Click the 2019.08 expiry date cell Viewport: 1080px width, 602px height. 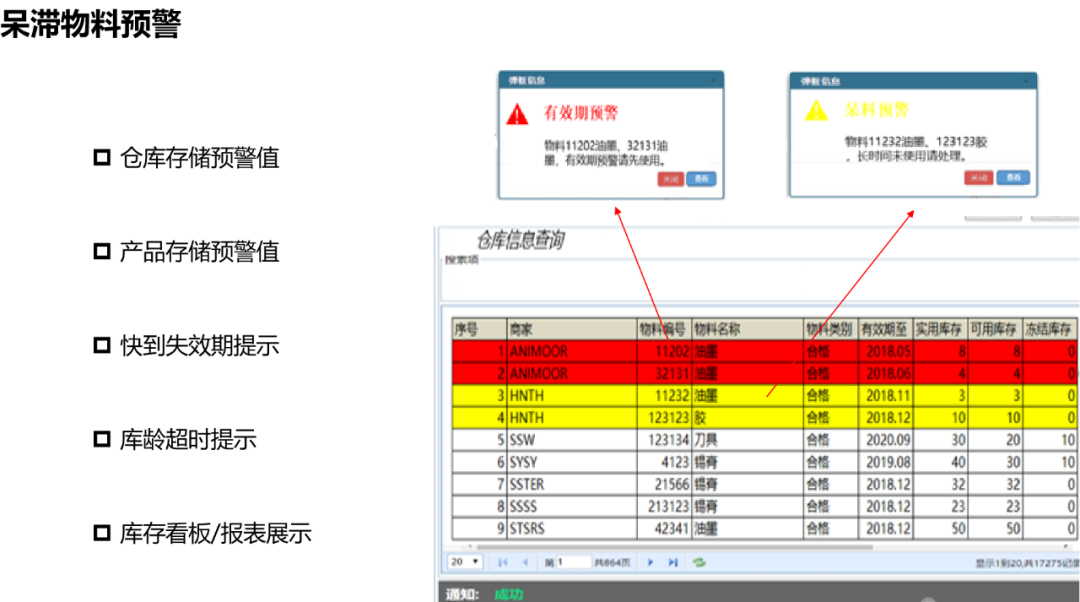[885, 461]
